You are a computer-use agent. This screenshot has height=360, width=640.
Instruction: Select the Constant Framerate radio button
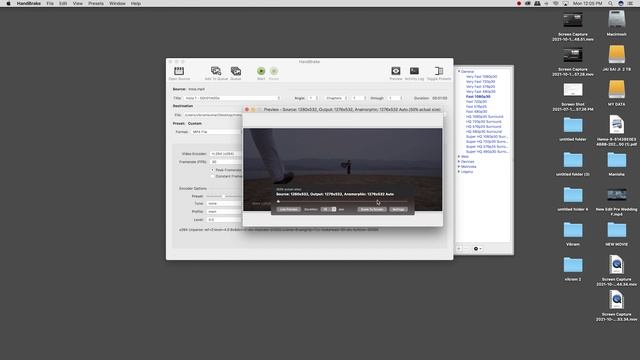(x=213, y=176)
